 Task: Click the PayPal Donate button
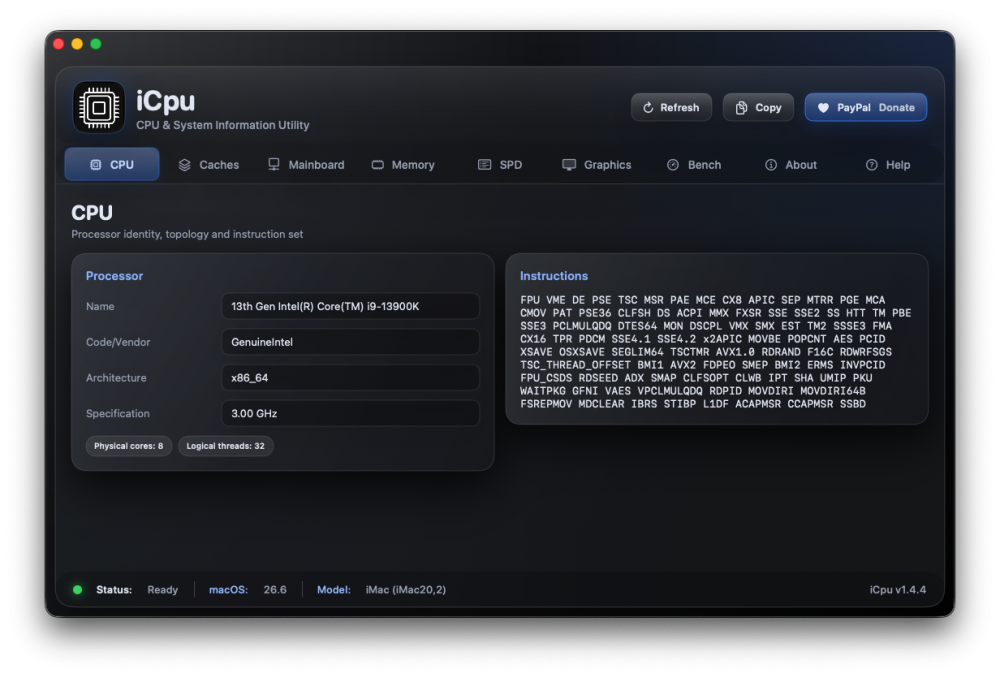pyautogui.click(x=866, y=108)
